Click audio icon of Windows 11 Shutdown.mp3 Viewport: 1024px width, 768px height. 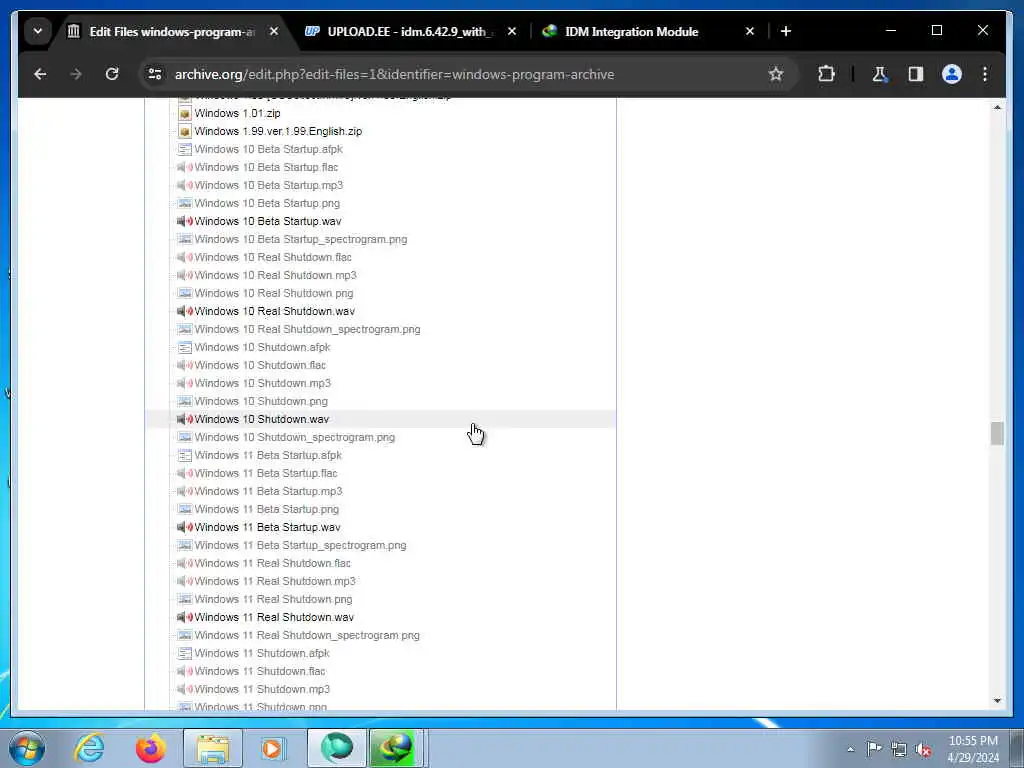point(185,689)
